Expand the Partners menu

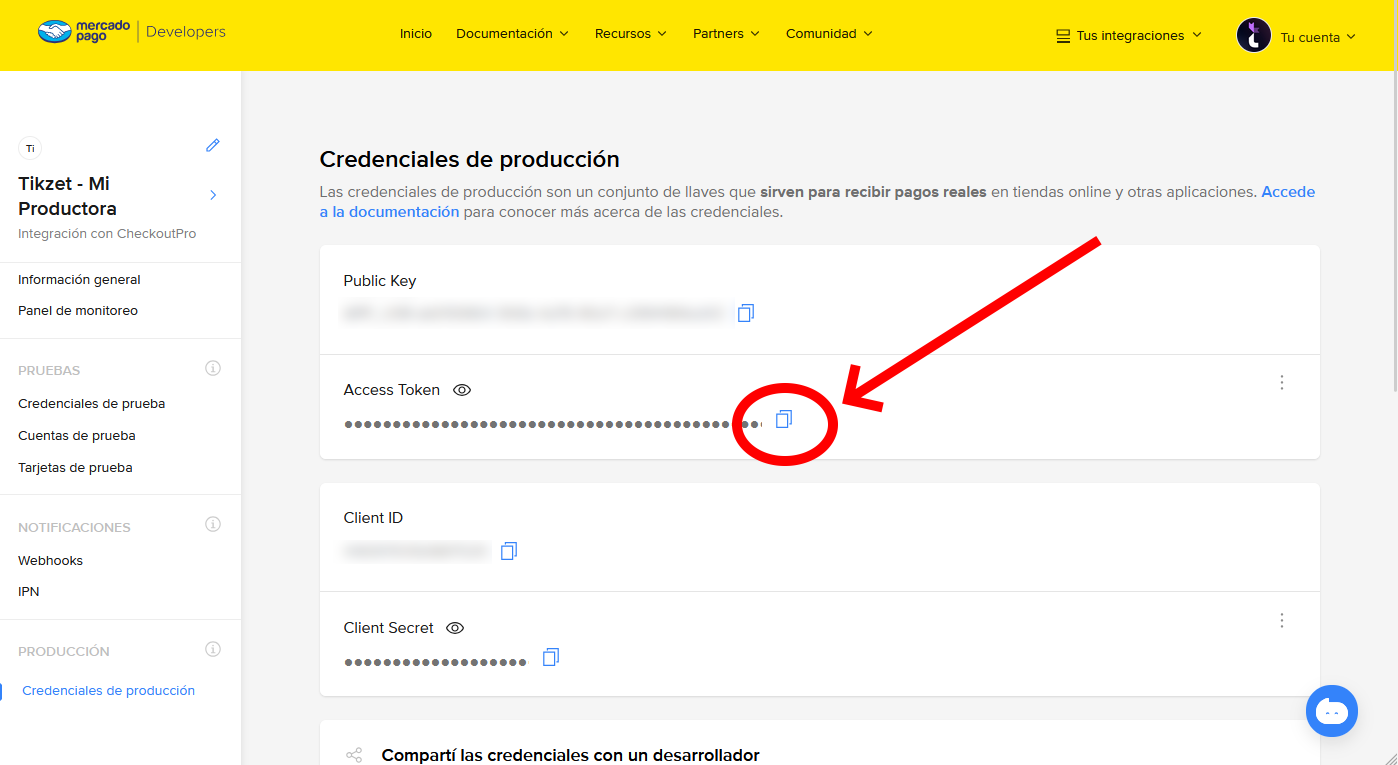click(x=726, y=33)
